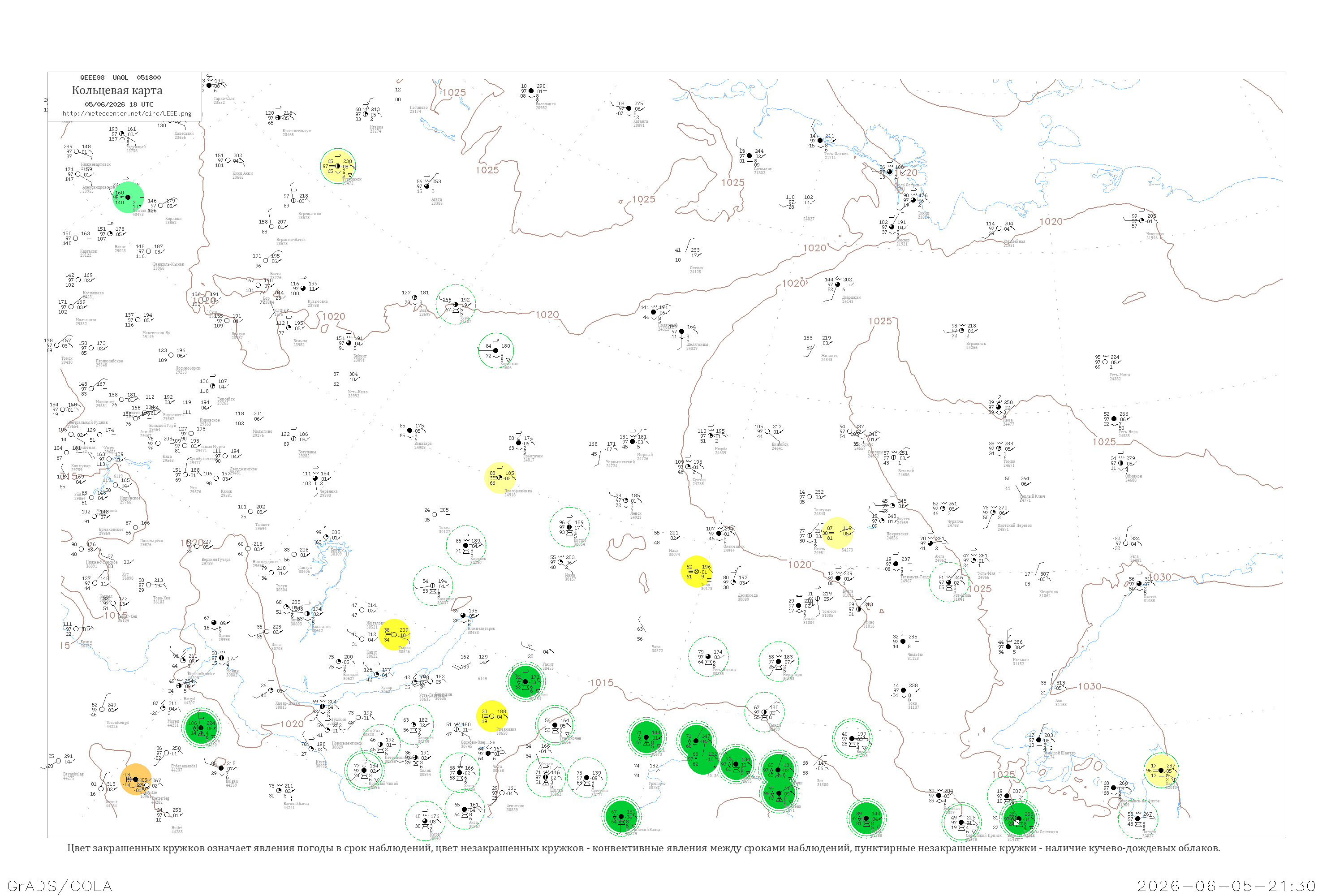Open the meteocenter.net/circ/UEEE.png URL

coord(127,114)
